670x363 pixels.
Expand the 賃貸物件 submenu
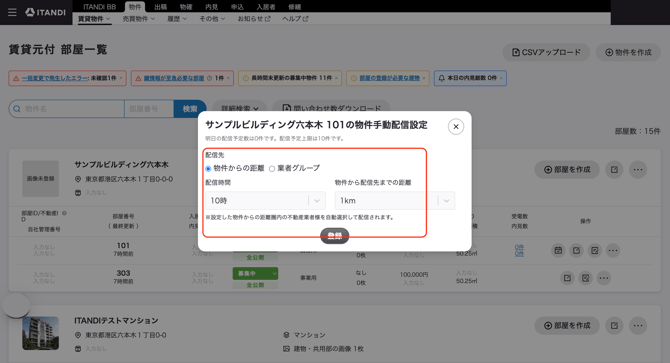click(x=94, y=19)
